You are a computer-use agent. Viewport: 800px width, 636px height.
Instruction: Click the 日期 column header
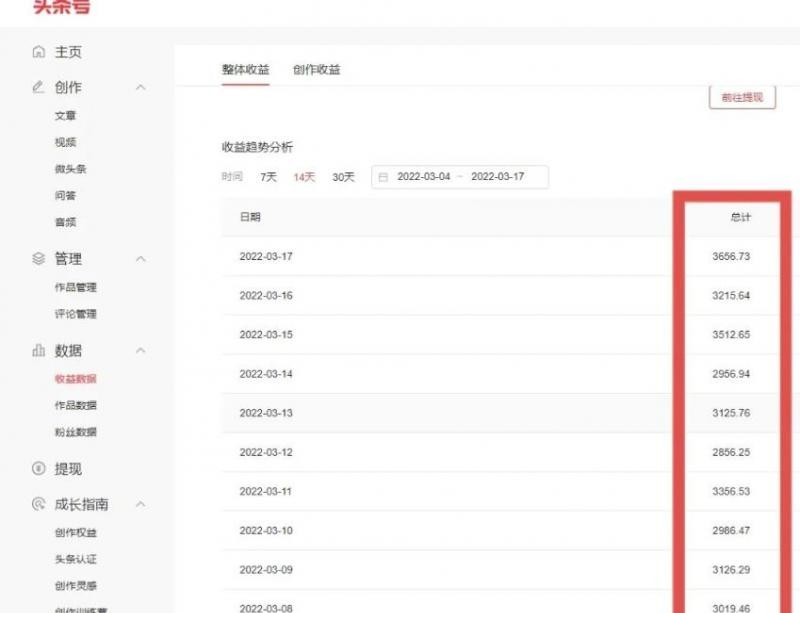click(x=250, y=217)
